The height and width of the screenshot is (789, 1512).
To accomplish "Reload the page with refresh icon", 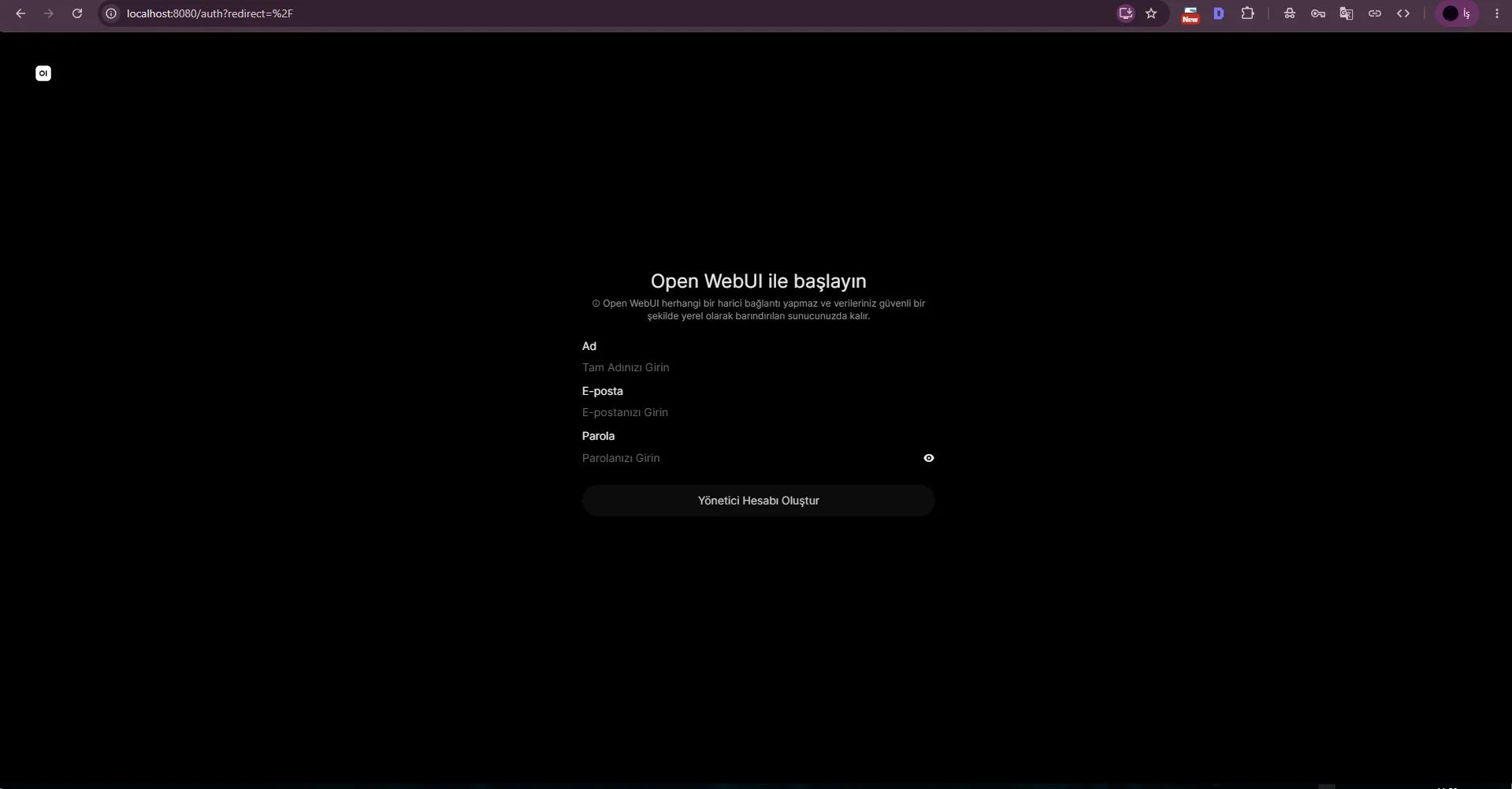I will point(77,13).
